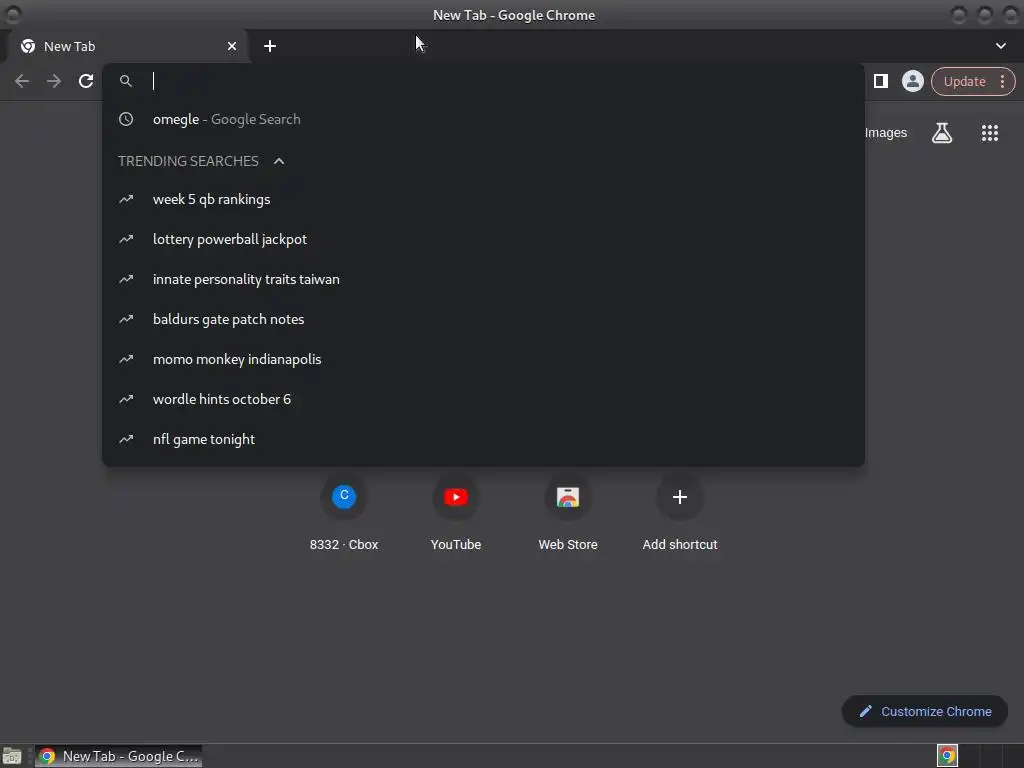Screen dimensions: 1024x768
Task: Select the New Tab - Google Chrome taskbar entry
Action: [119, 756]
